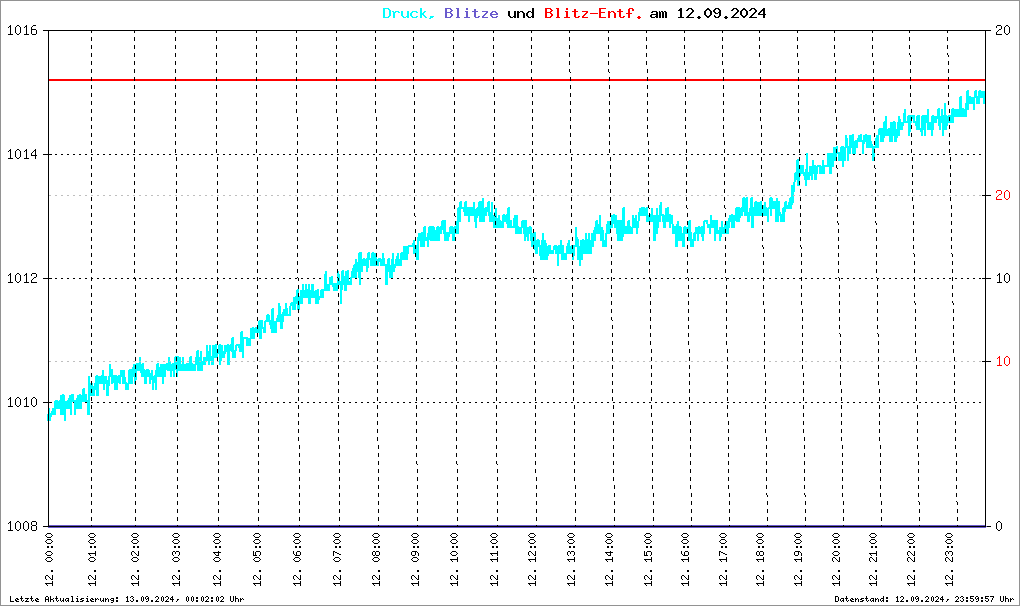Click the "12. 19:00" time axis label
The image size is (1020, 606).
tap(798, 559)
